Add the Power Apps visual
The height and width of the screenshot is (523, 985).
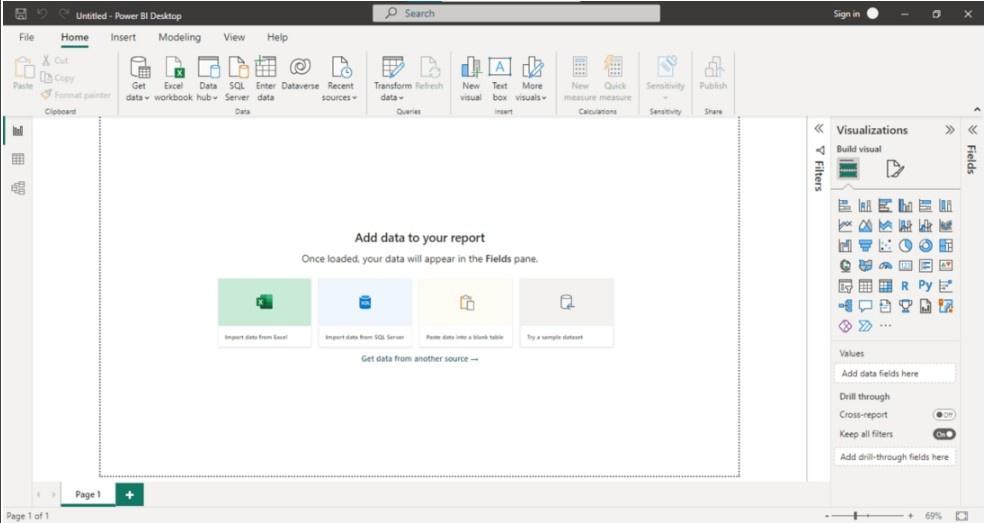point(845,326)
